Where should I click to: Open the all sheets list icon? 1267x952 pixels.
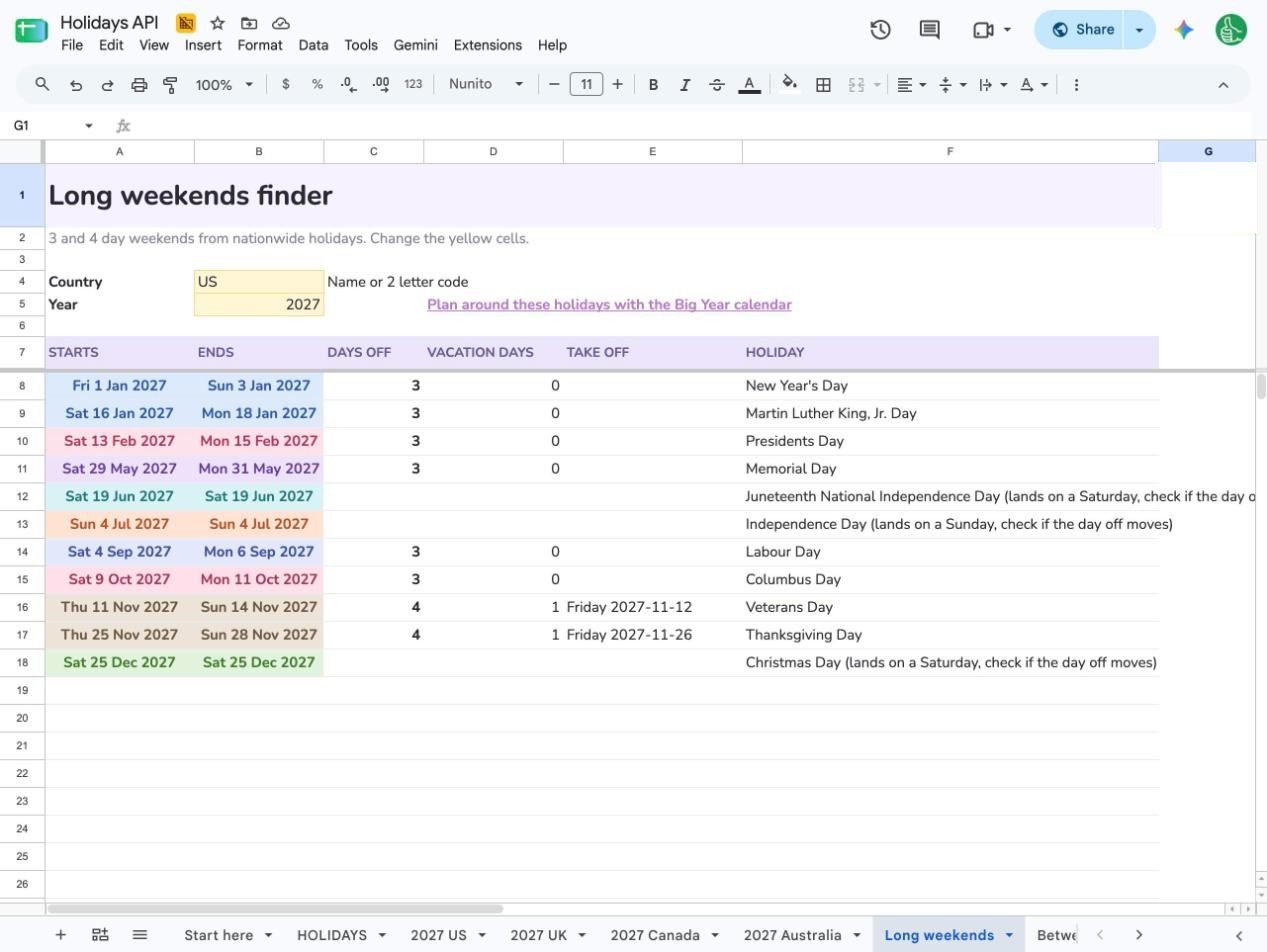(x=140, y=935)
